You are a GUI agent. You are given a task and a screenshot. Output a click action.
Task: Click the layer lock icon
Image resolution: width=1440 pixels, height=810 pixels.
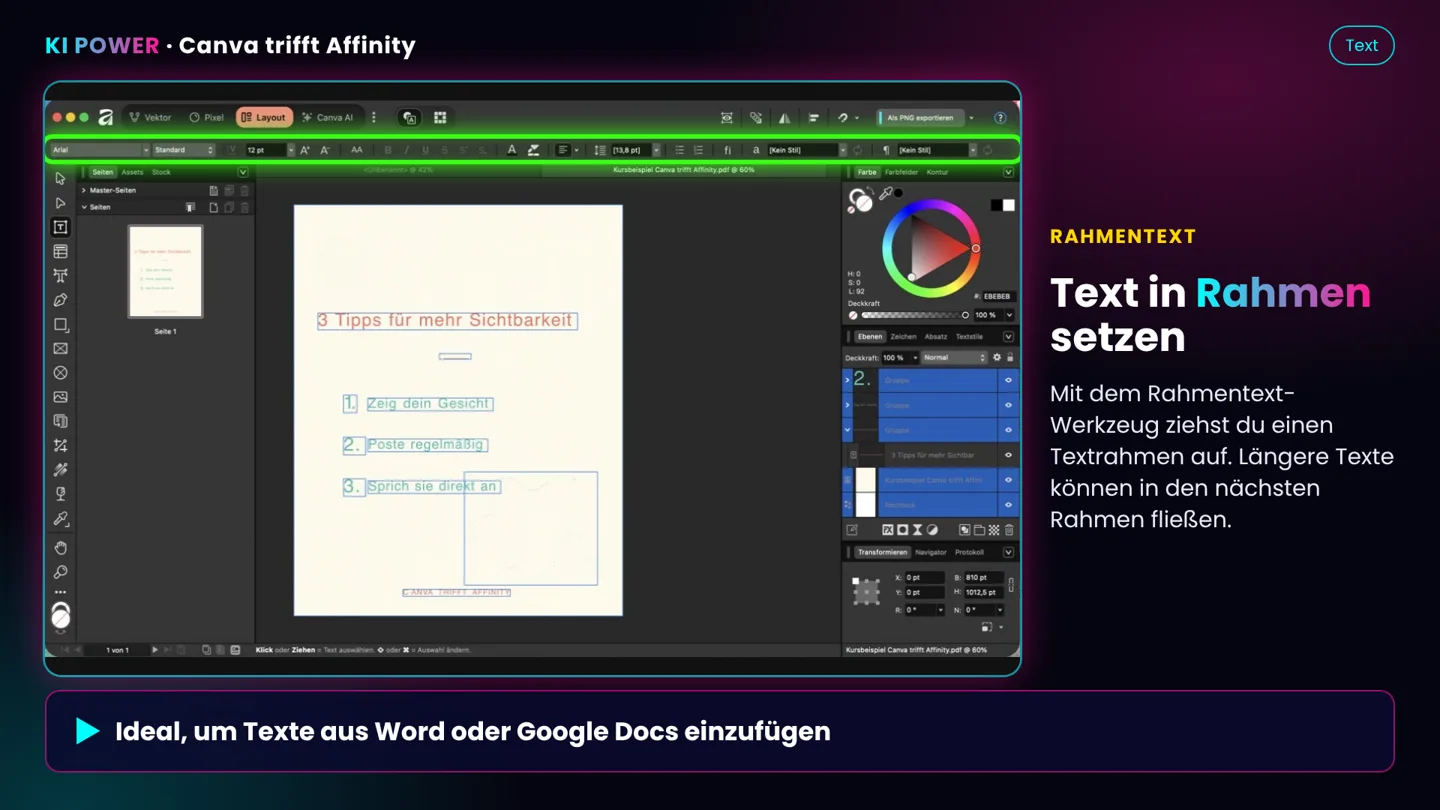1010,357
